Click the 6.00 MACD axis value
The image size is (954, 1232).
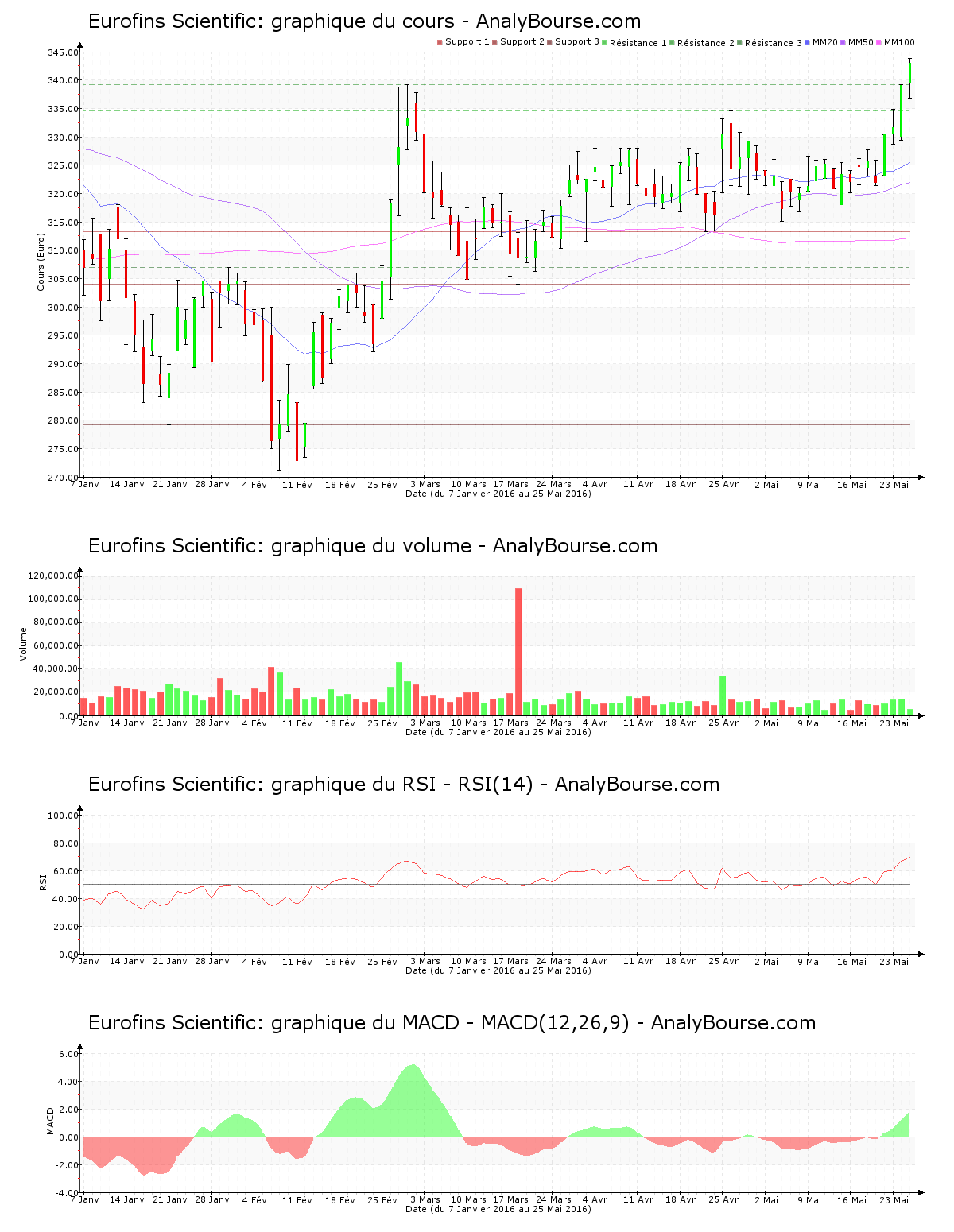68,1054
